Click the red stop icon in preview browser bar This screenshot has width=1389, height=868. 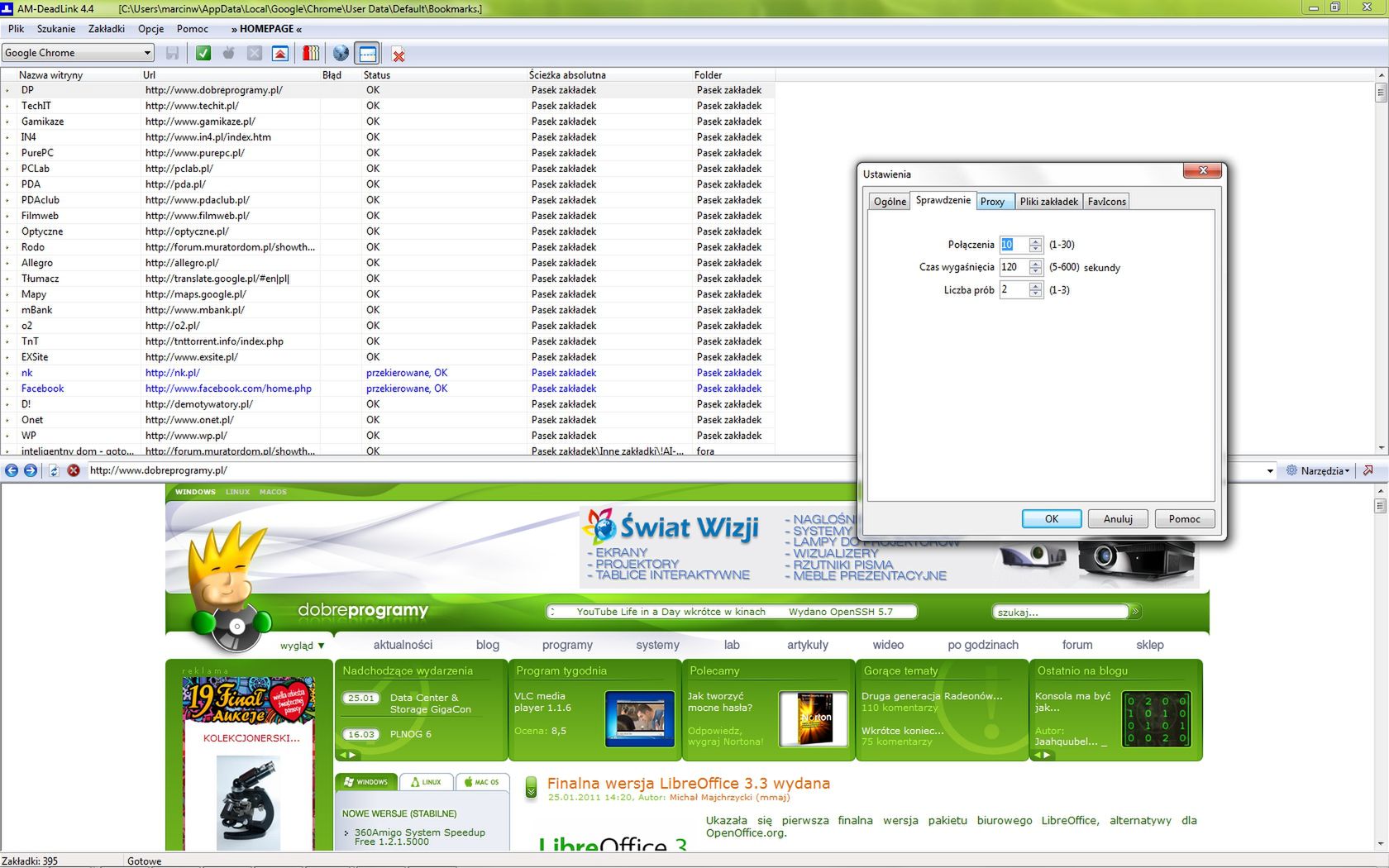(x=74, y=470)
